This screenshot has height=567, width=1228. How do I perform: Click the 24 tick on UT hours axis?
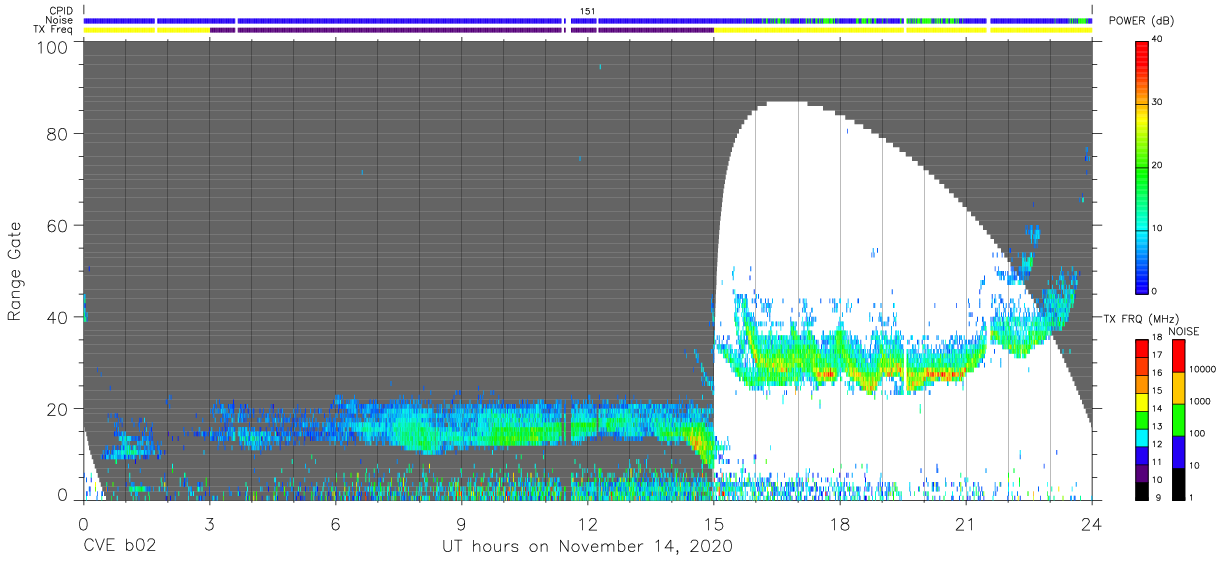(1092, 523)
